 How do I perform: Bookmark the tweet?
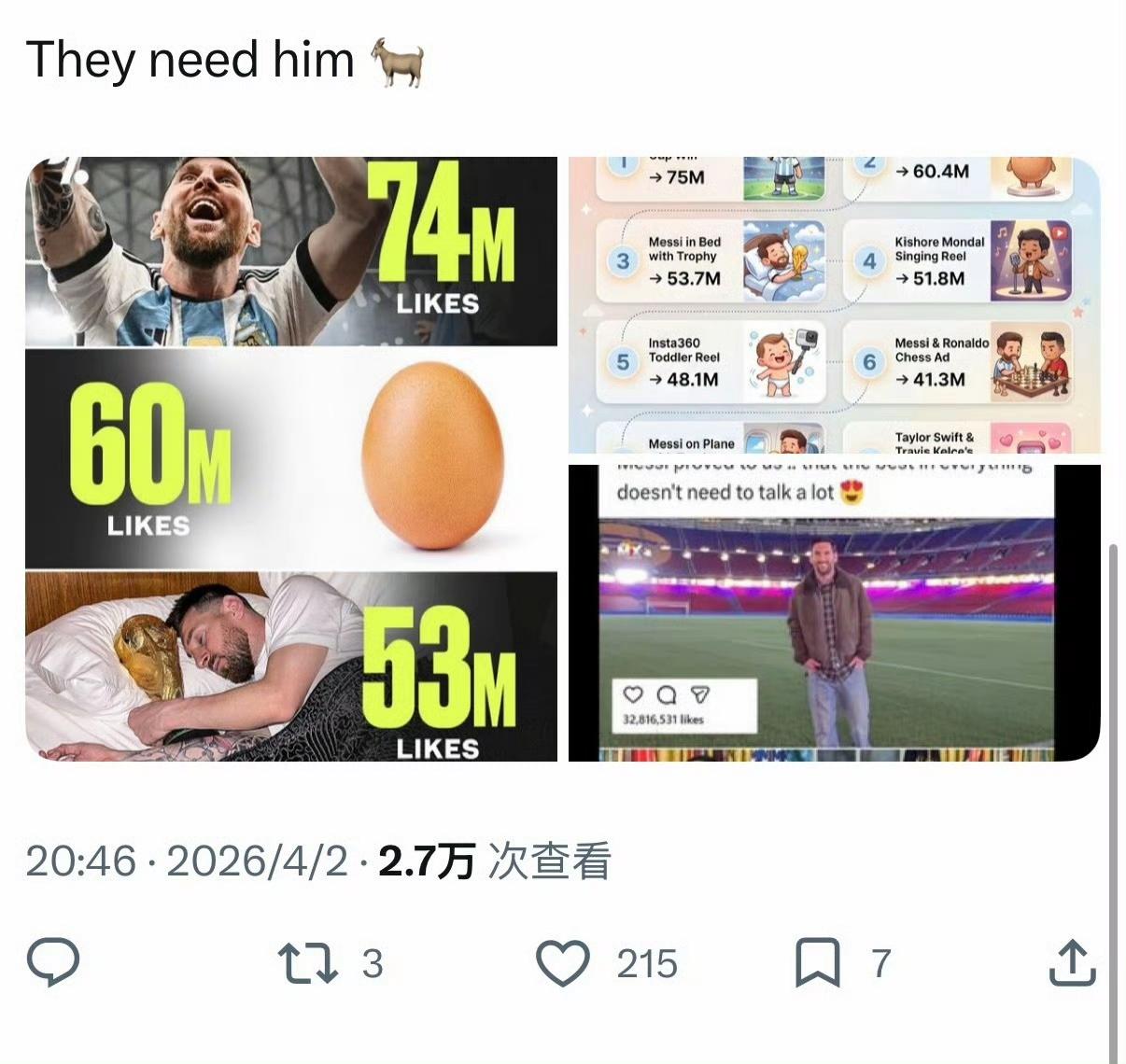[817, 963]
